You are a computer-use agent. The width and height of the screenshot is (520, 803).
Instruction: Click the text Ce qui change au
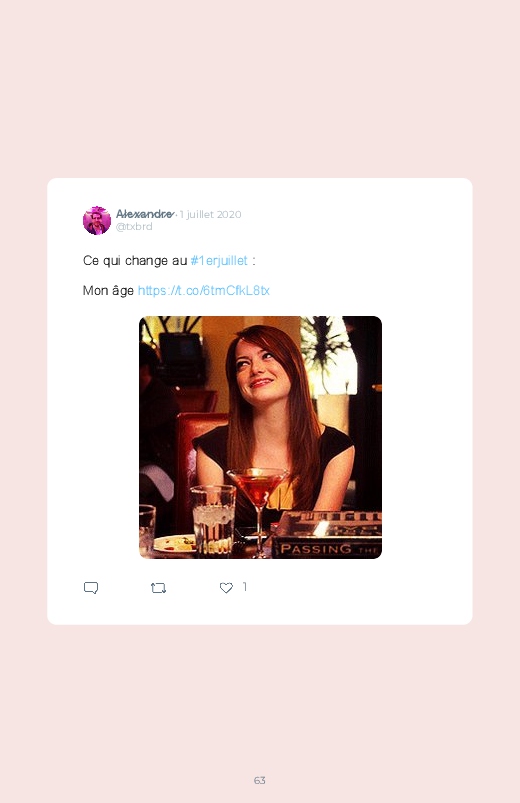[x=135, y=261]
